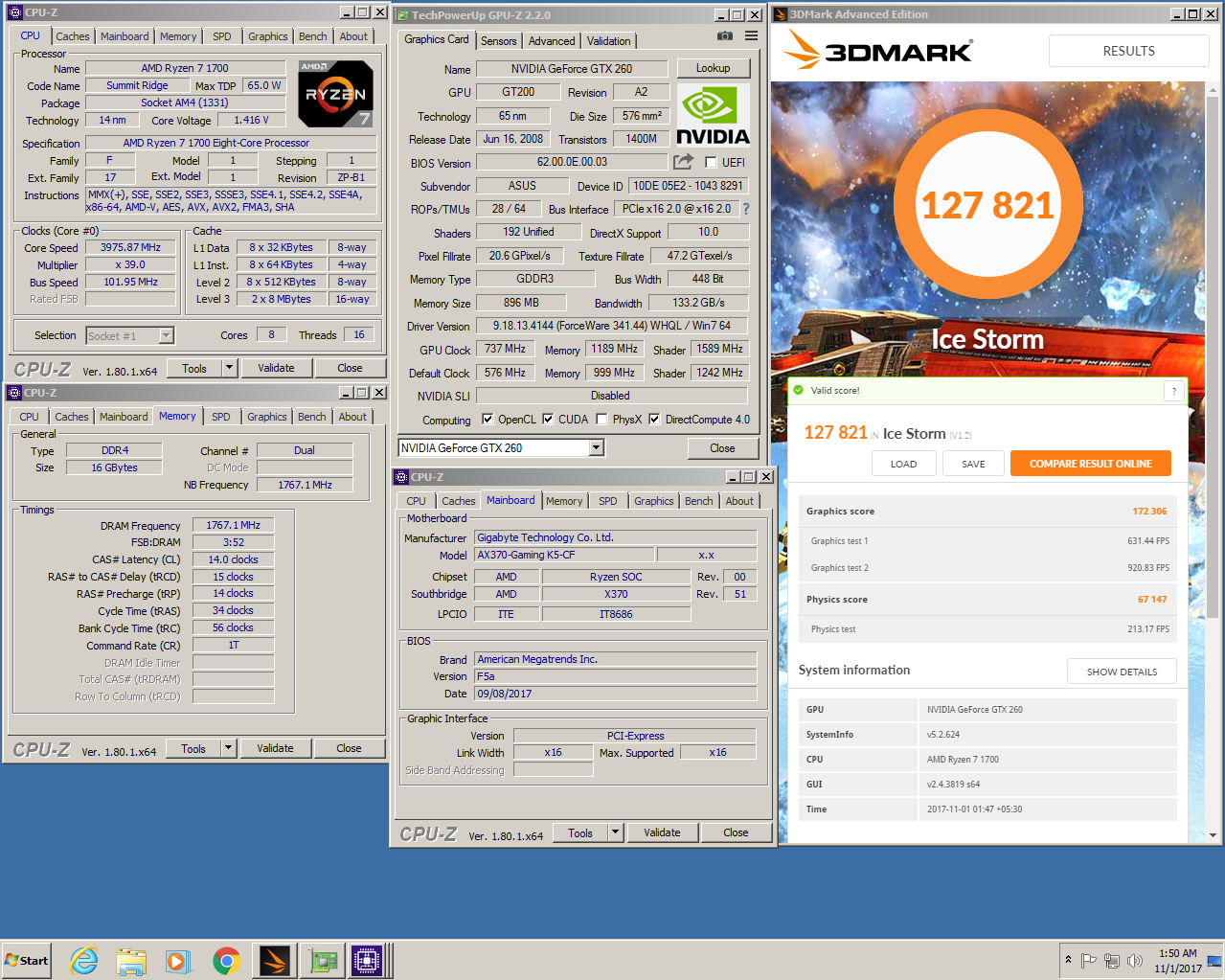Viewport: 1225px width, 980px height.
Task: Click the Bus Interface question mark icon
Action: tap(746, 209)
